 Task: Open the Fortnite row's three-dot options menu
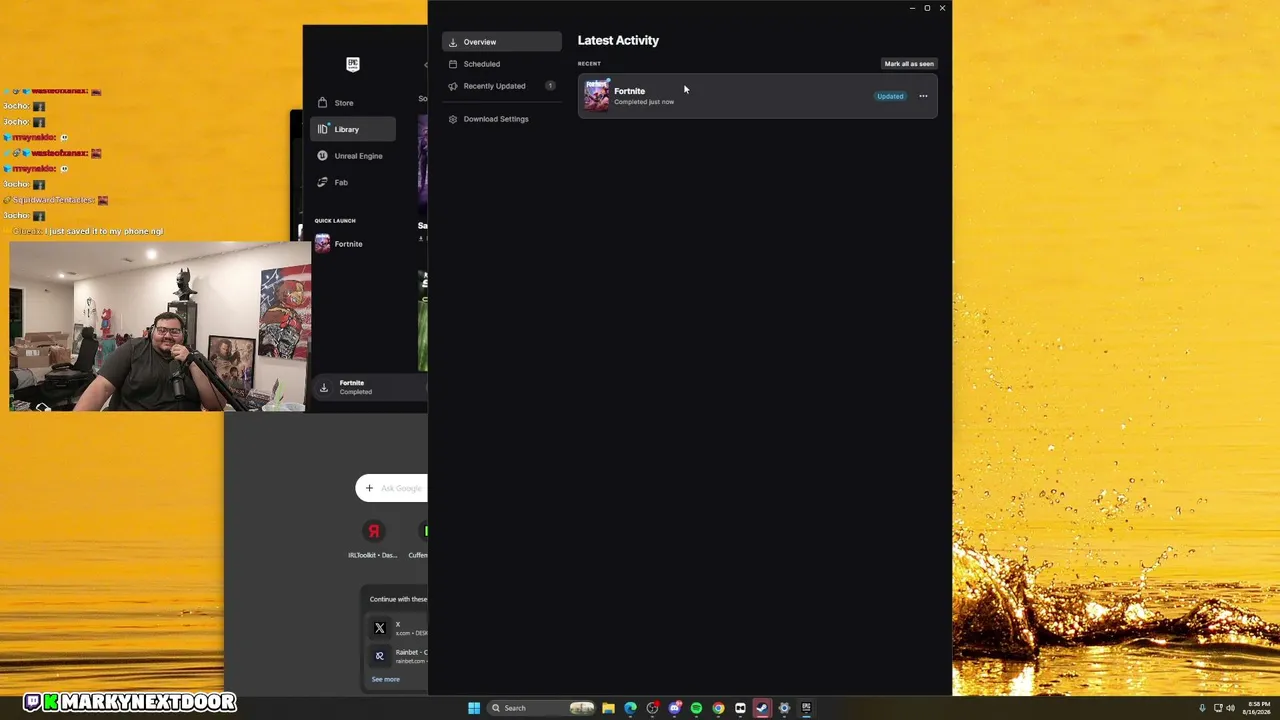(923, 96)
